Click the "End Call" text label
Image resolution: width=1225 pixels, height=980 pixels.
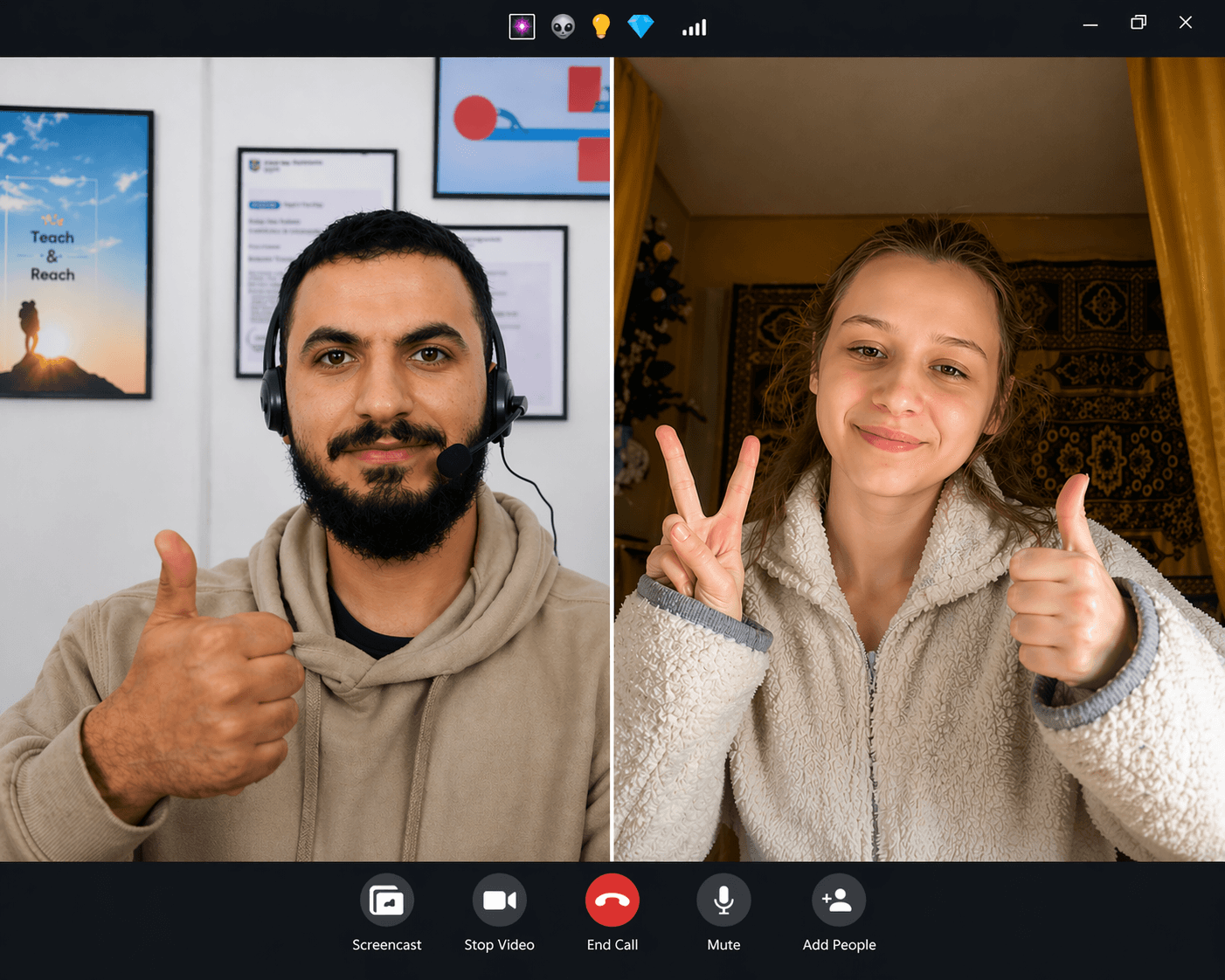[612, 945]
